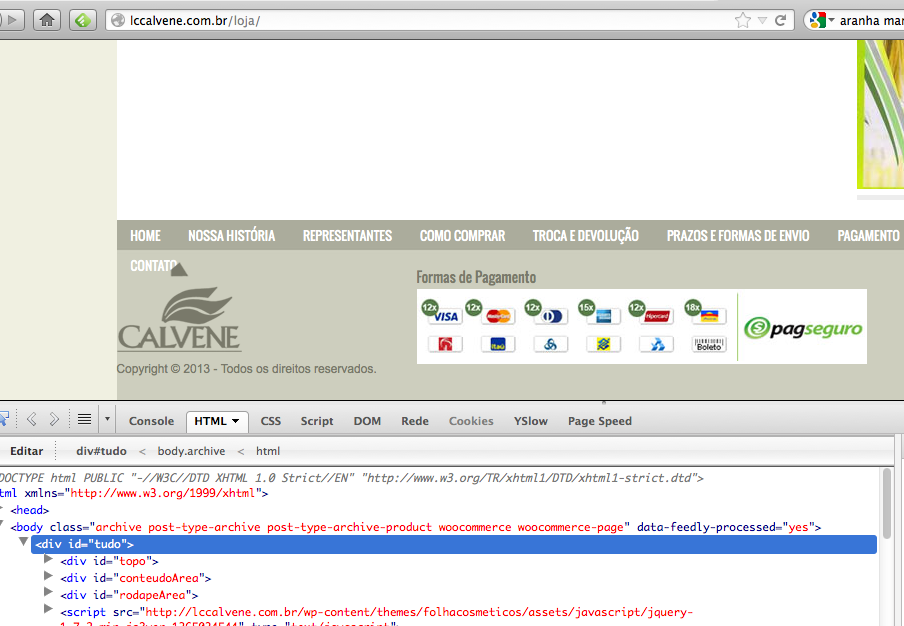This screenshot has height=626, width=904.
Task: Switch to the Console tab in Firebug
Action: (151, 421)
